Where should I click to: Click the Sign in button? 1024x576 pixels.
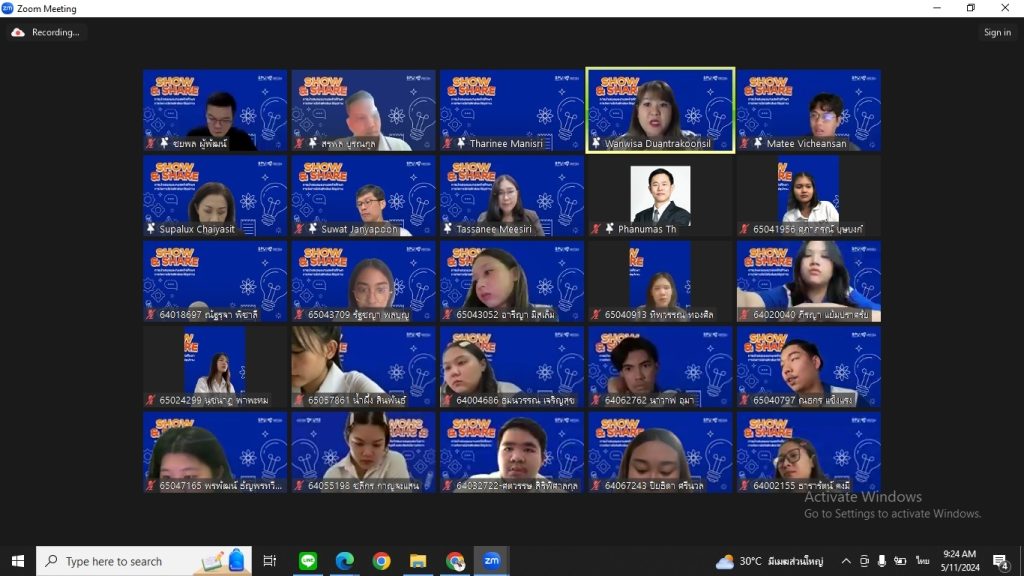click(x=997, y=32)
